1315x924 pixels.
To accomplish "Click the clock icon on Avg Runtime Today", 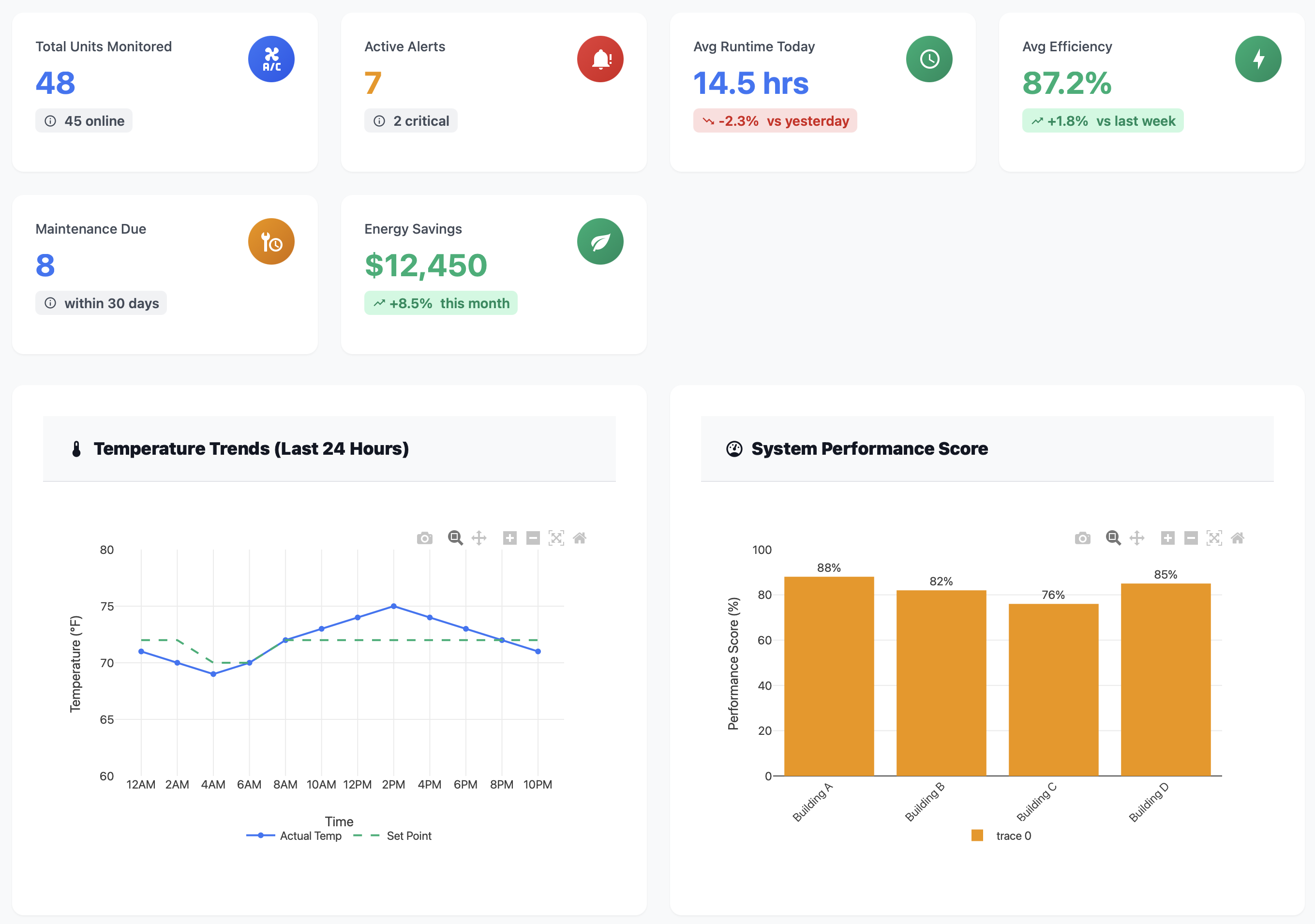I will coord(928,59).
